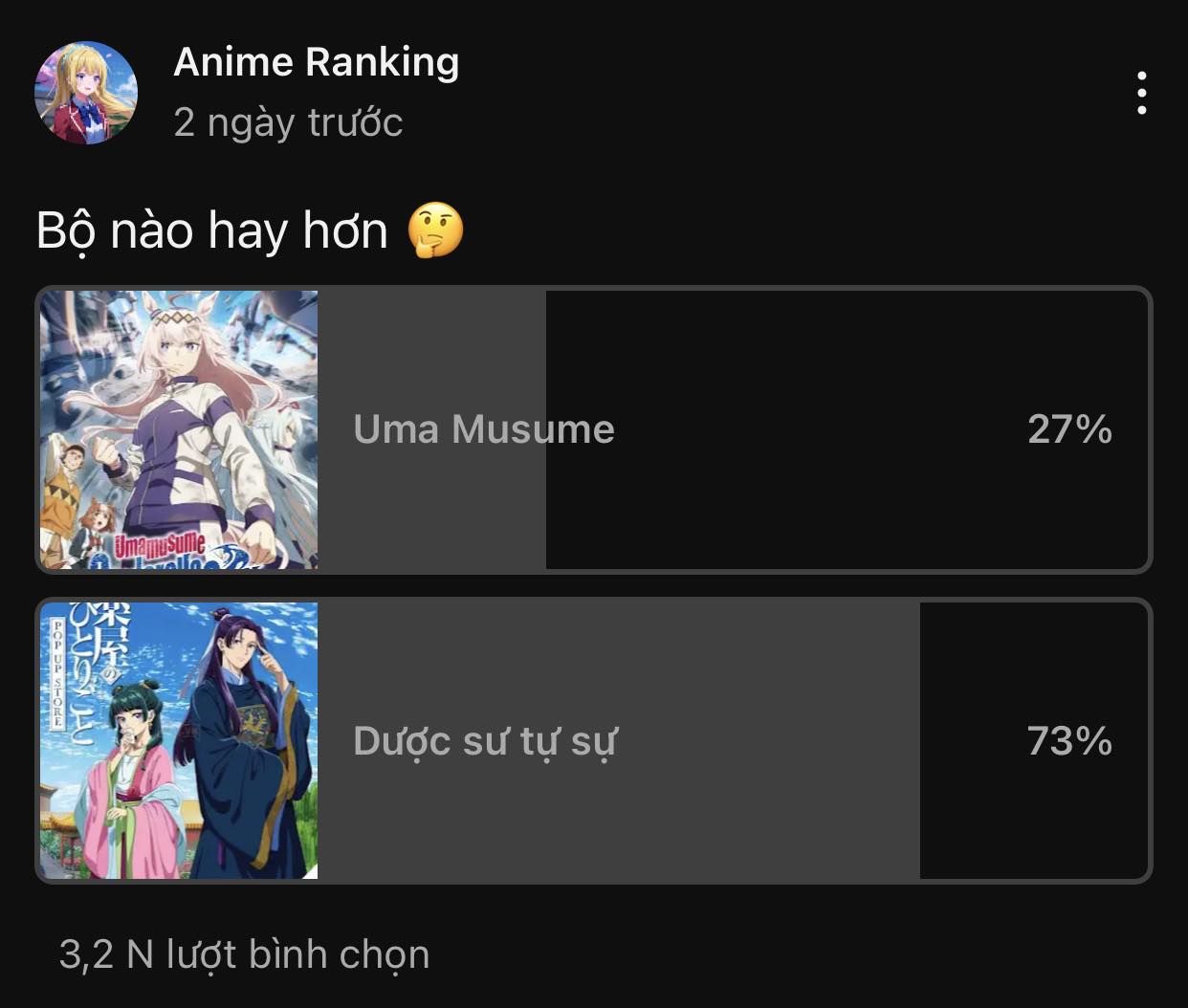
Task: Click the 'Bộ nào hay hơn' post text
Action: pos(212,230)
